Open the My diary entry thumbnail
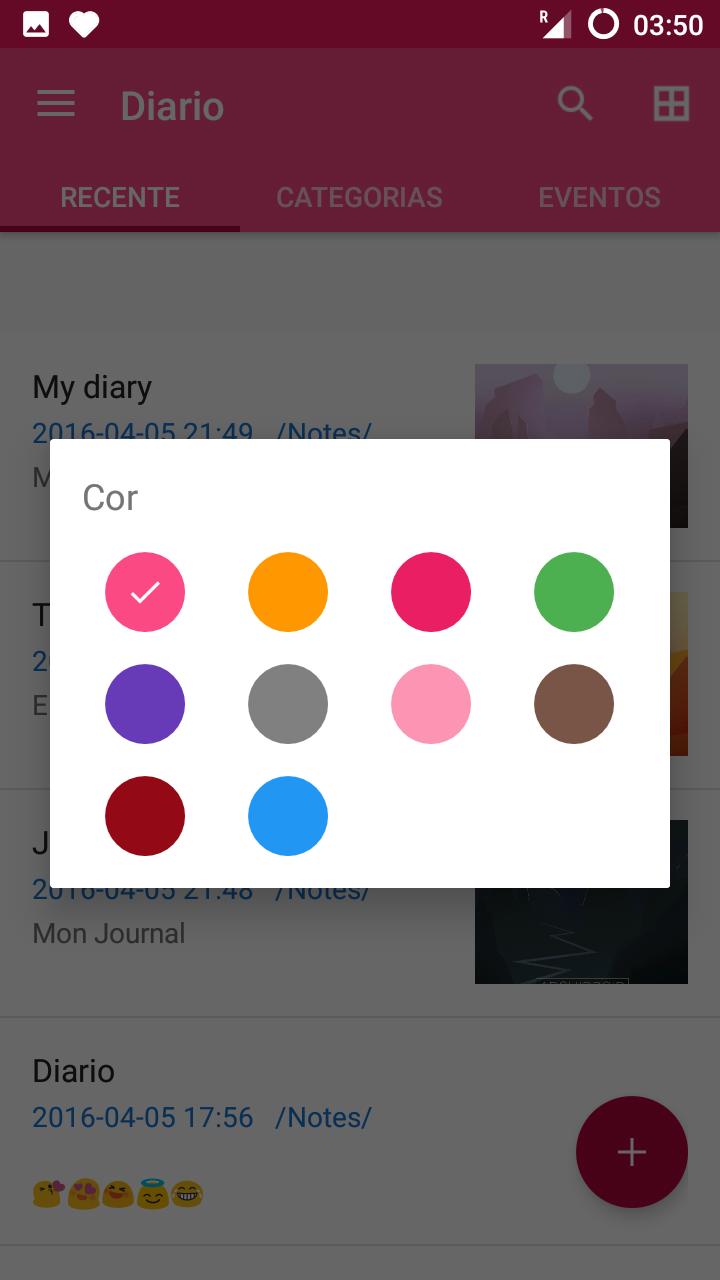The image size is (720, 1280). tap(581, 401)
